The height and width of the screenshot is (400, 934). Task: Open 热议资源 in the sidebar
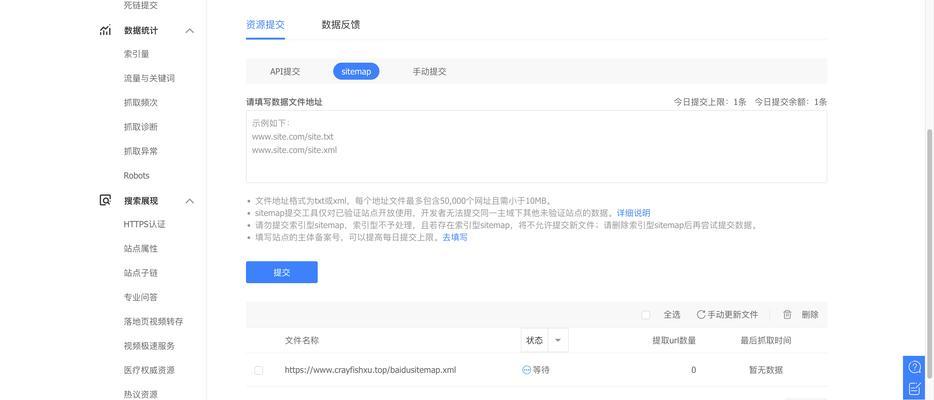[141, 394]
